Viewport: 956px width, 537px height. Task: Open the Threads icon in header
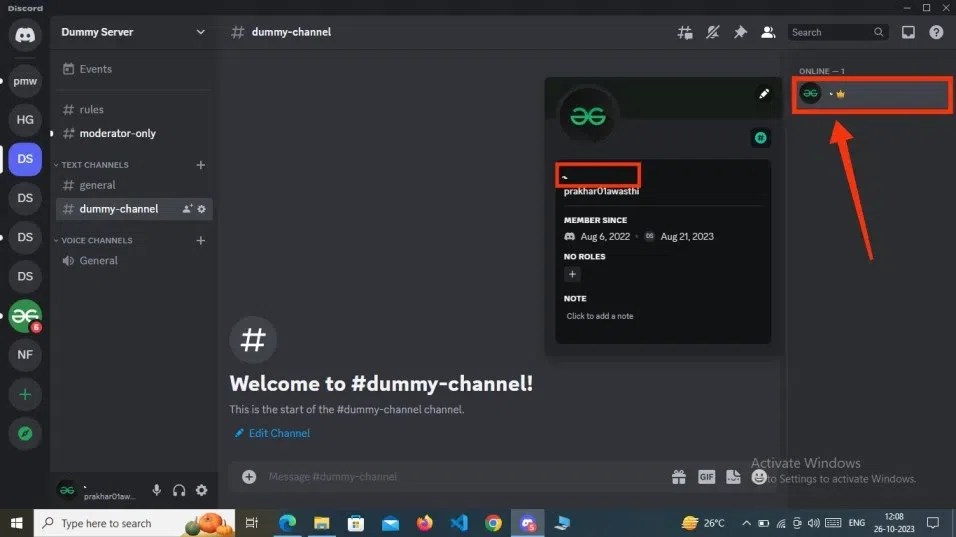click(x=685, y=32)
